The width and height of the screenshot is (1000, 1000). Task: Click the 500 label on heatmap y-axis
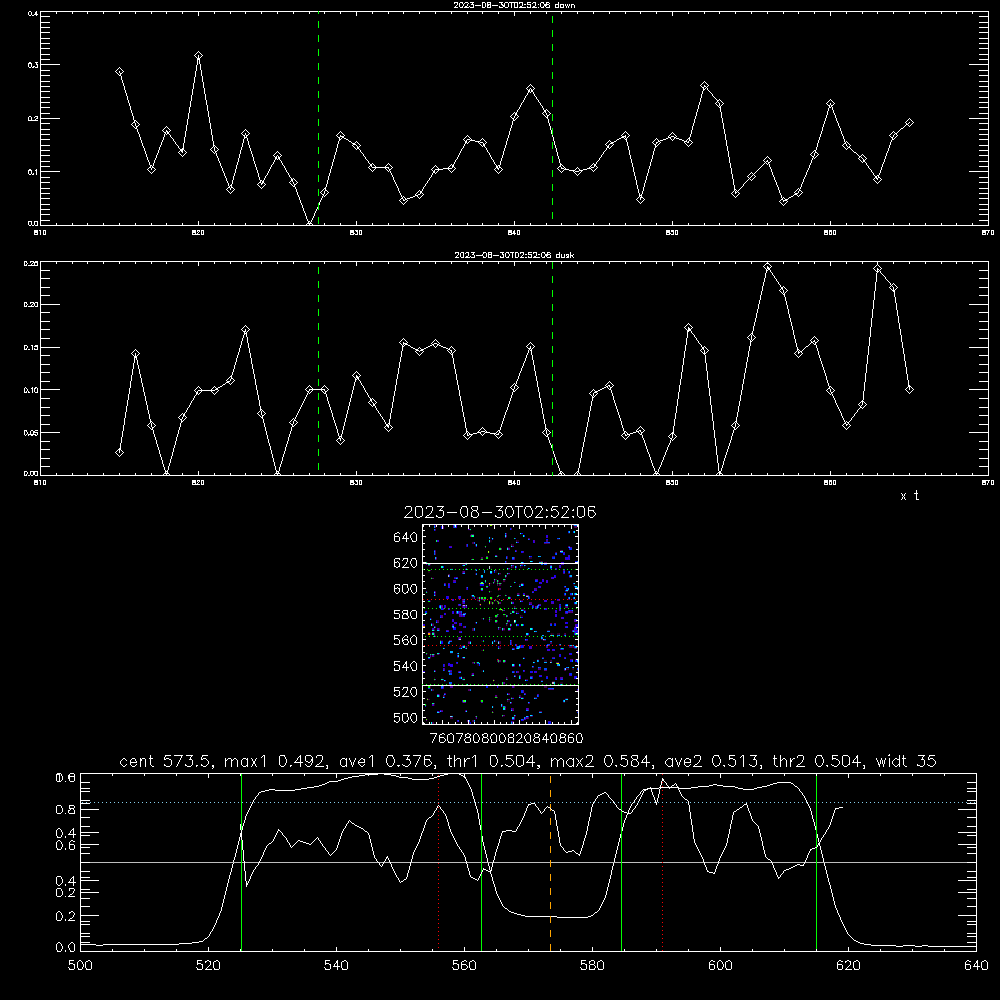pos(405,717)
